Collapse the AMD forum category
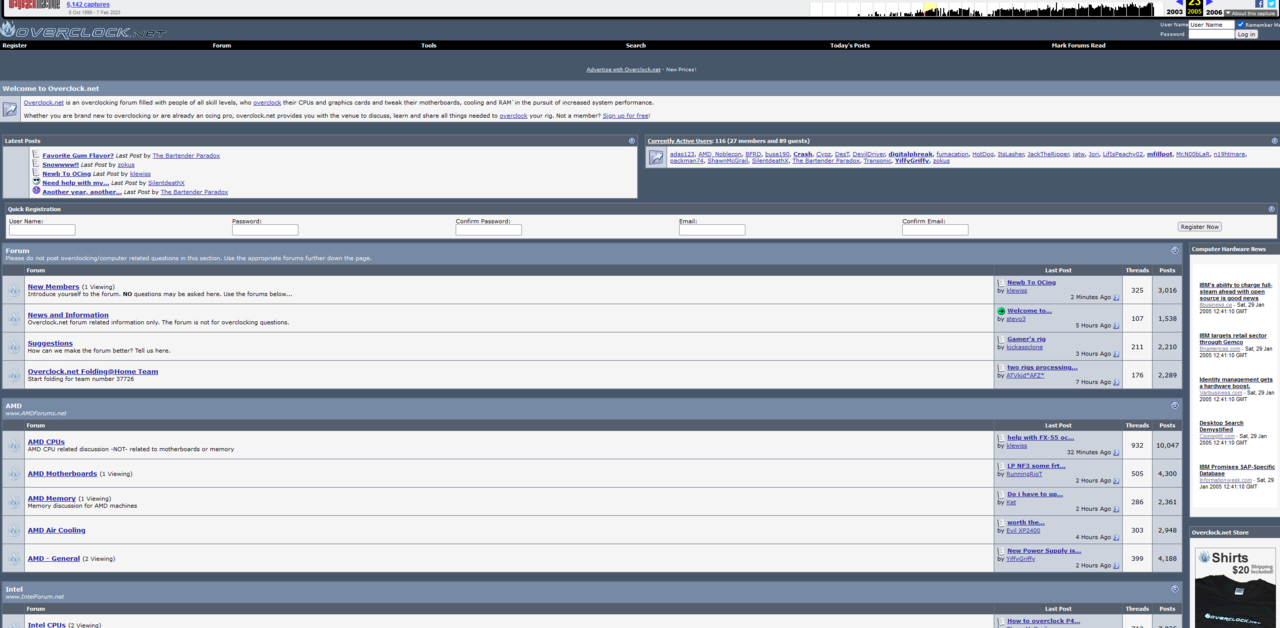Screen dimensions: 1280x628 [1175, 406]
